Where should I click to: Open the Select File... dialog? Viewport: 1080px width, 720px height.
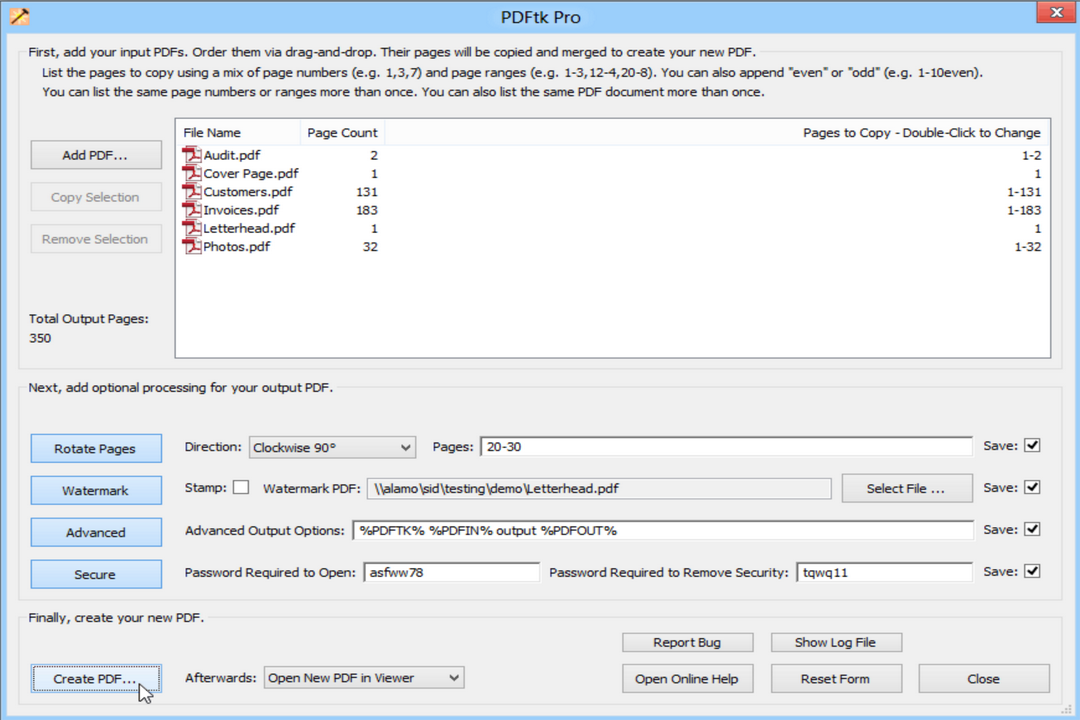(906, 488)
